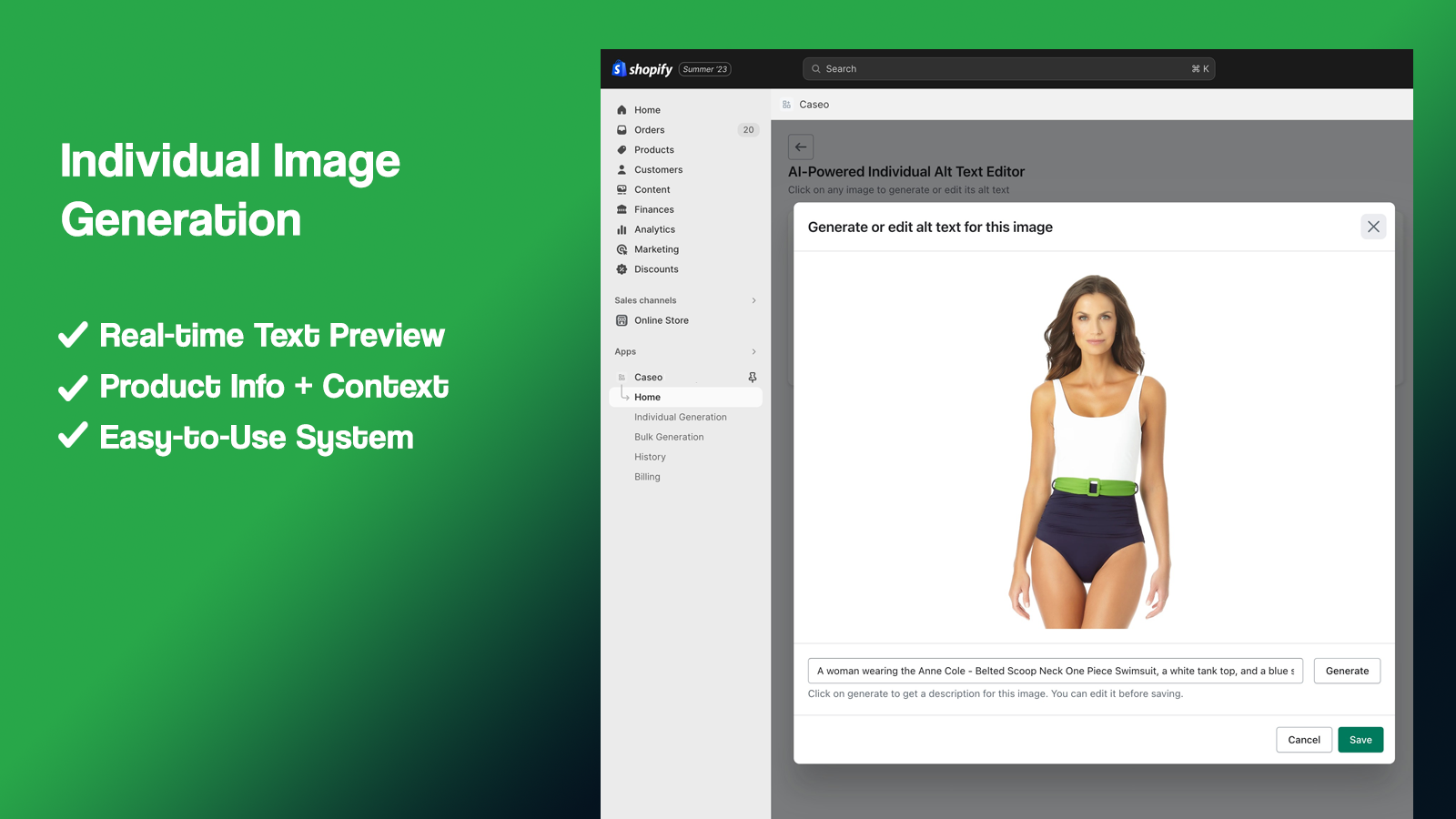The width and height of the screenshot is (1456, 819).
Task: Cancel the alt text dialog
Action: (x=1303, y=740)
